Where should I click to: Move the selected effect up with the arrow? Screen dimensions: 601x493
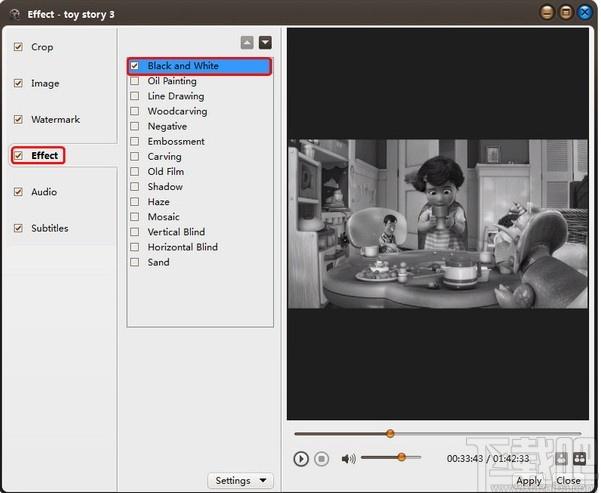click(247, 43)
